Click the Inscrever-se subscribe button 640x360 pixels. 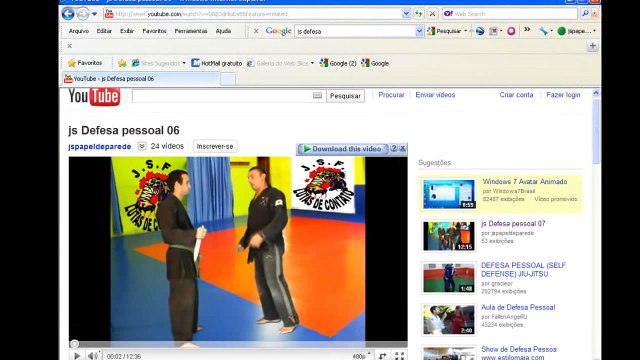215,146
